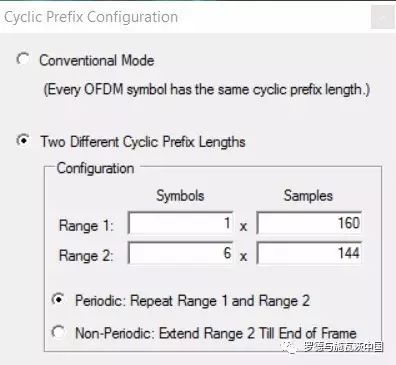Click the Samples column header
This screenshot has width=396, height=365.
coord(308,196)
